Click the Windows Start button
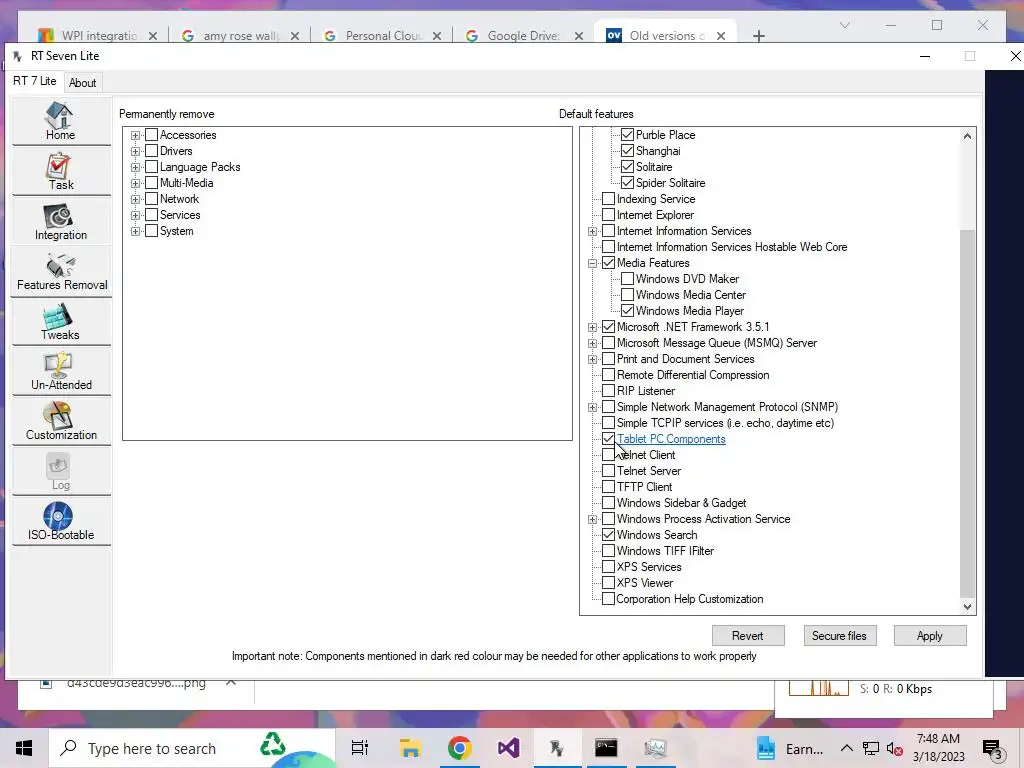Viewport: 1024px width, 768px height. click(24, 748)
